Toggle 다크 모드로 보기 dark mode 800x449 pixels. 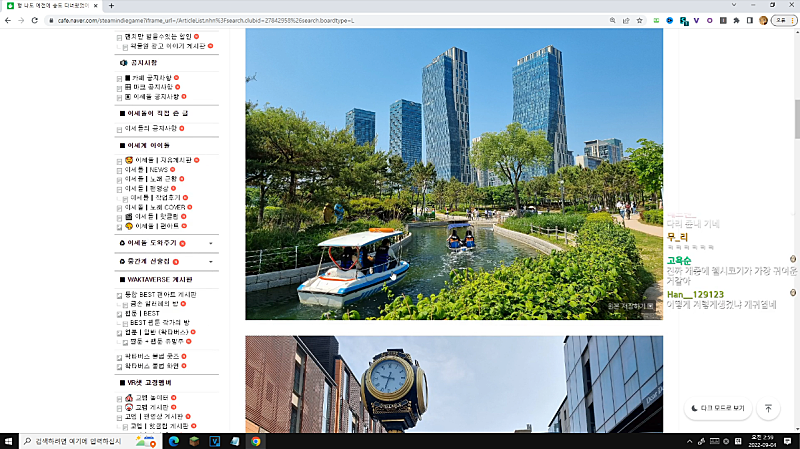coord(717,408)
